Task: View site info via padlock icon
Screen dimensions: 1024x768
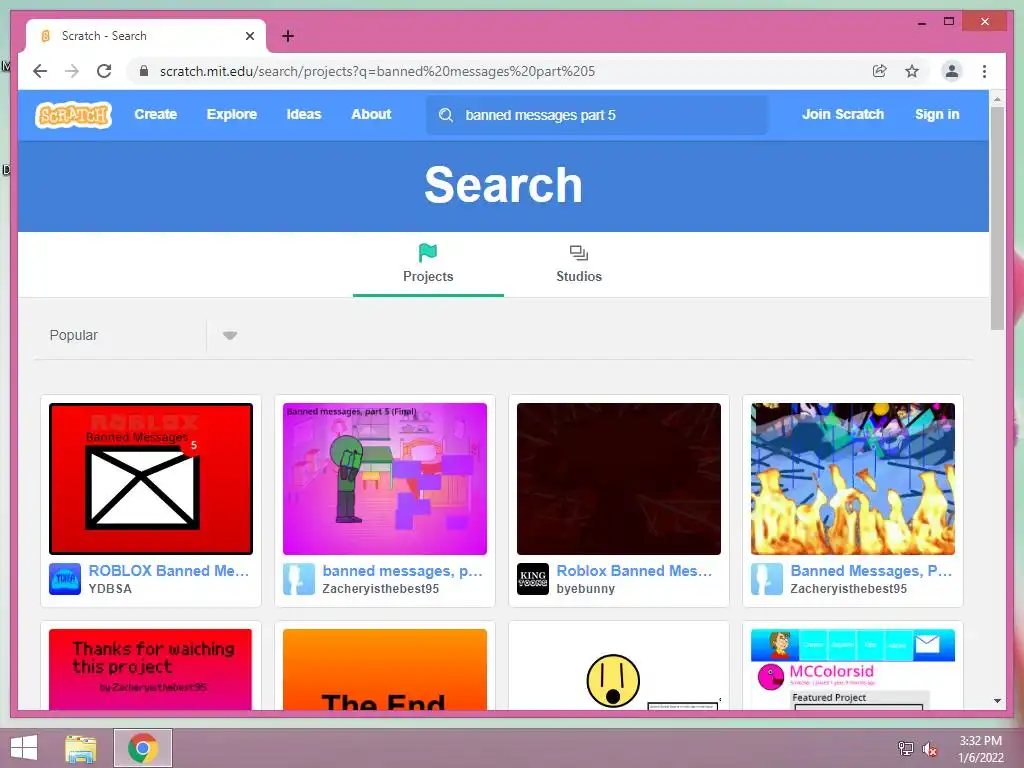Action: (144, 71)
